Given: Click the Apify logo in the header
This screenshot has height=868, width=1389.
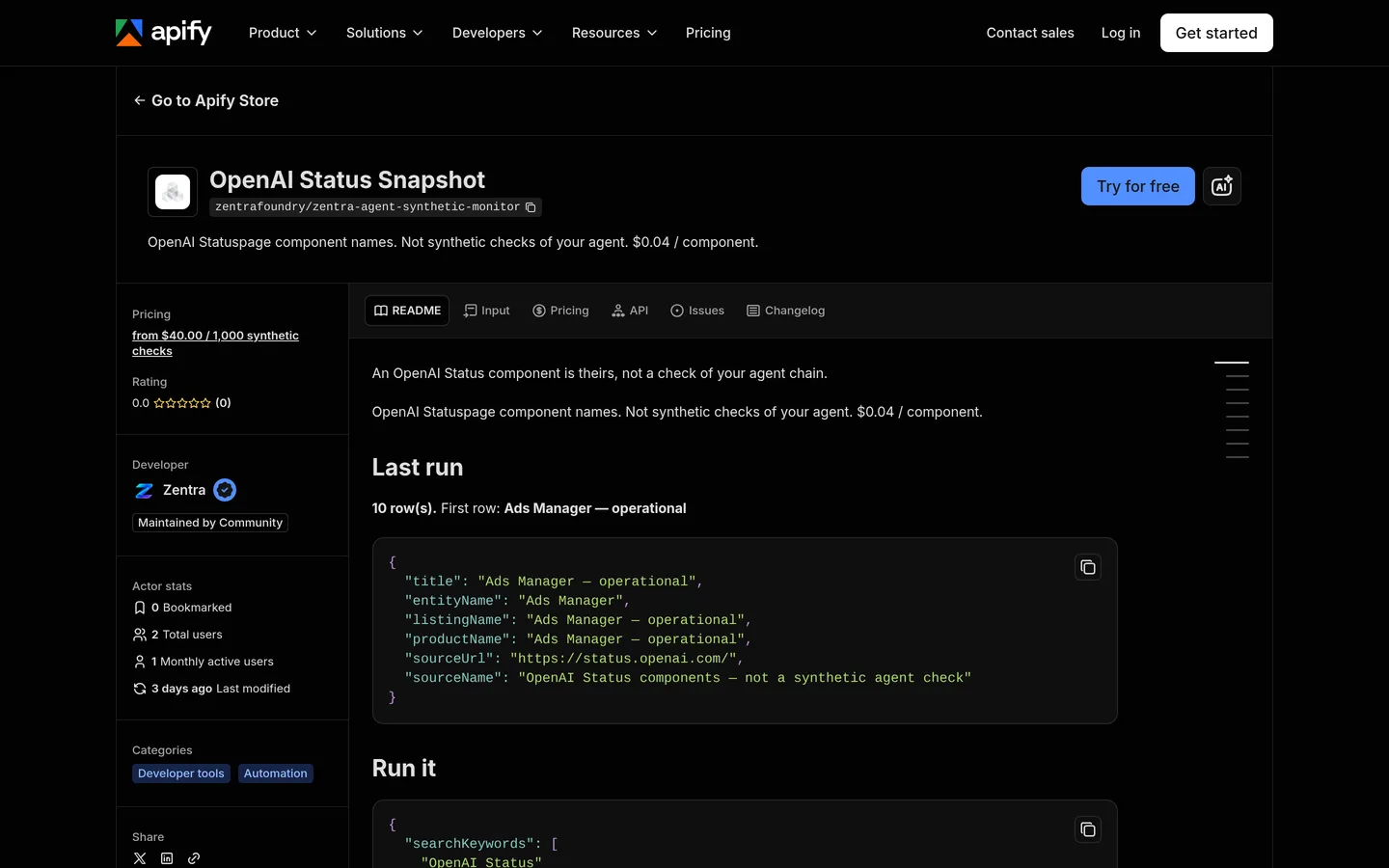Looking at the screenshot, I should coord(164,33).
